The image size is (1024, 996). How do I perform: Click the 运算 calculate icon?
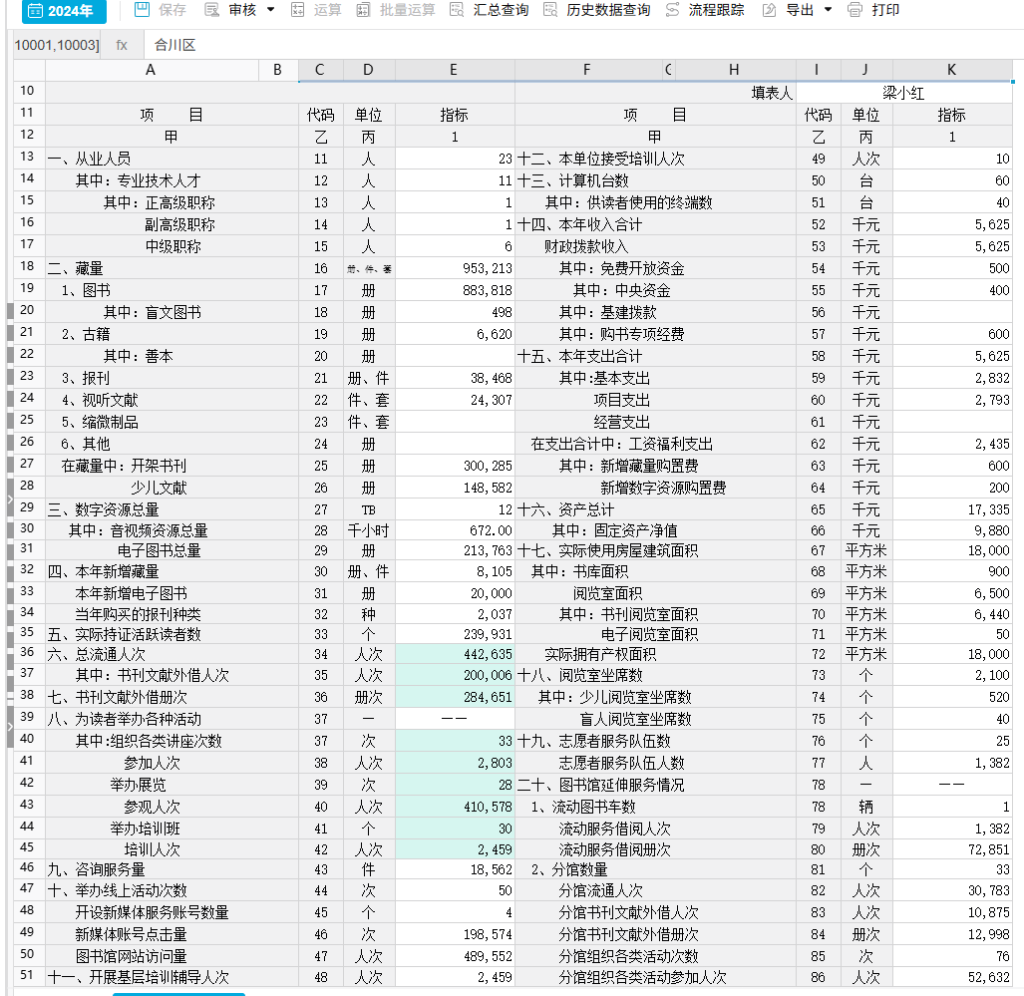[297, 11]
